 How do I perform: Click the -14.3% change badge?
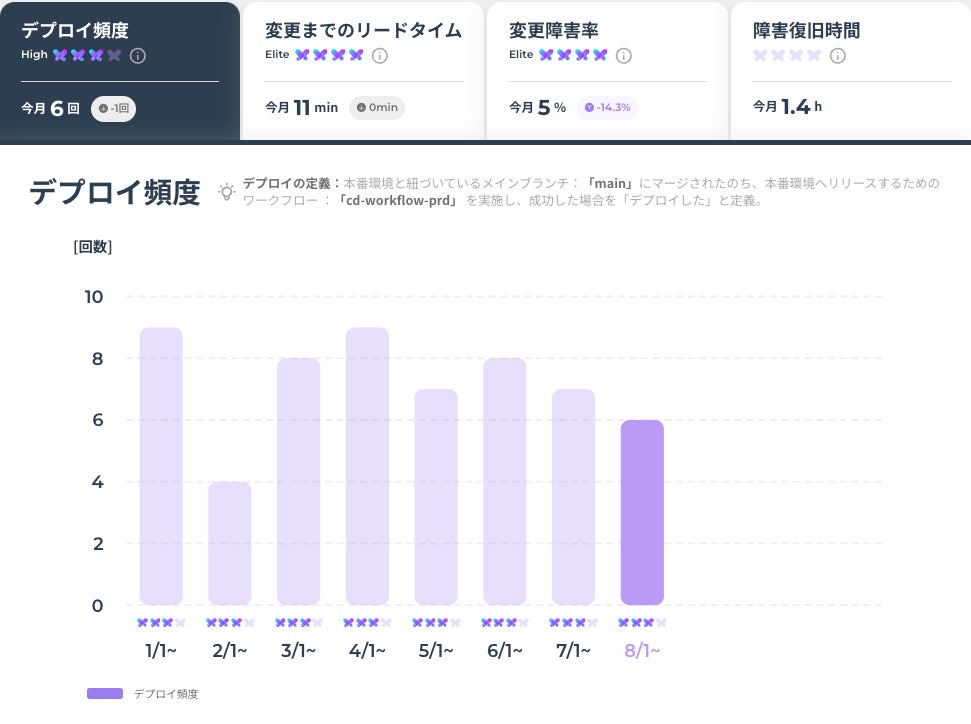[x=607, y=108]
